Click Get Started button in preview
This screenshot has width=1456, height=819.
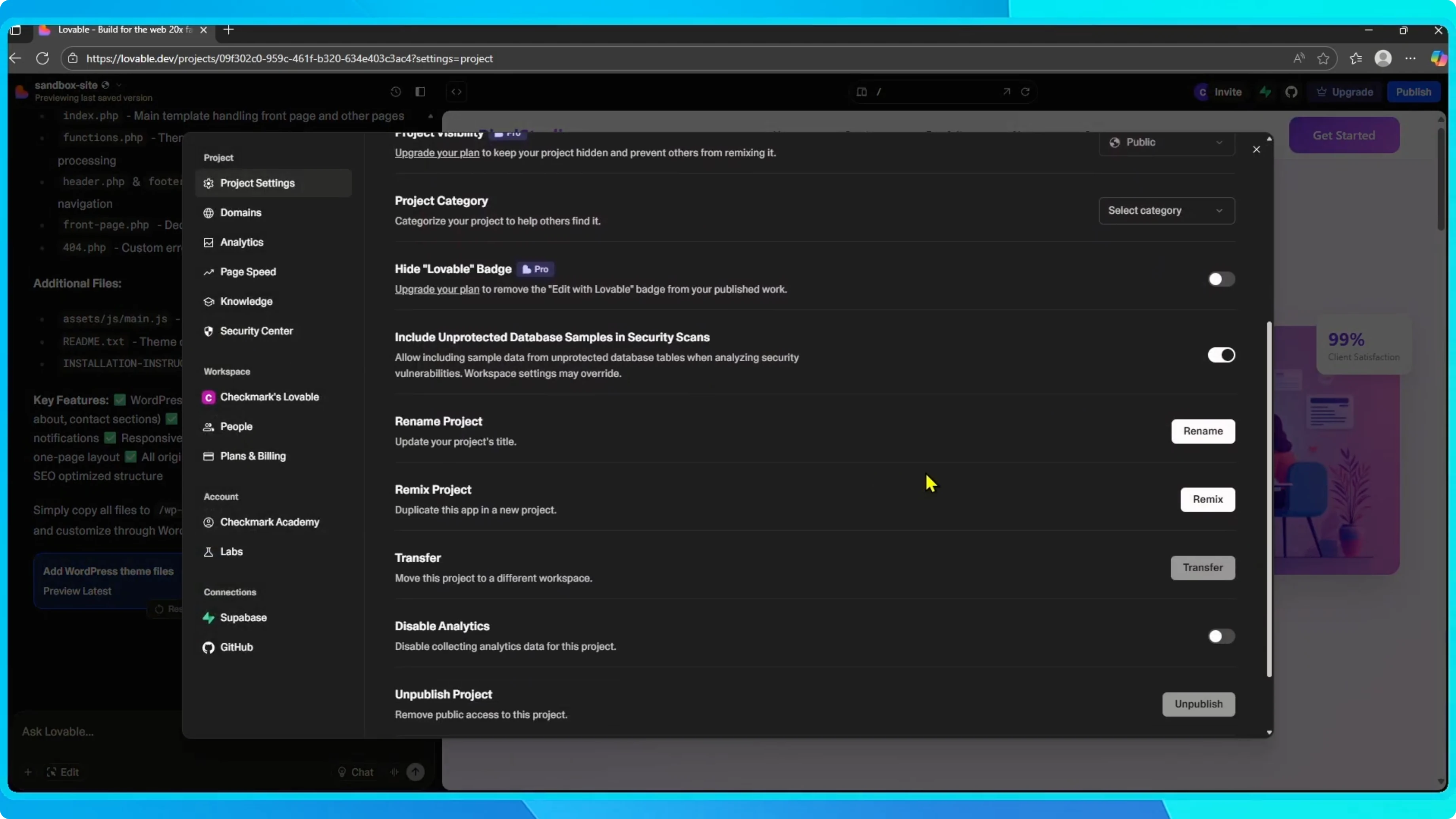point(1344,136)
